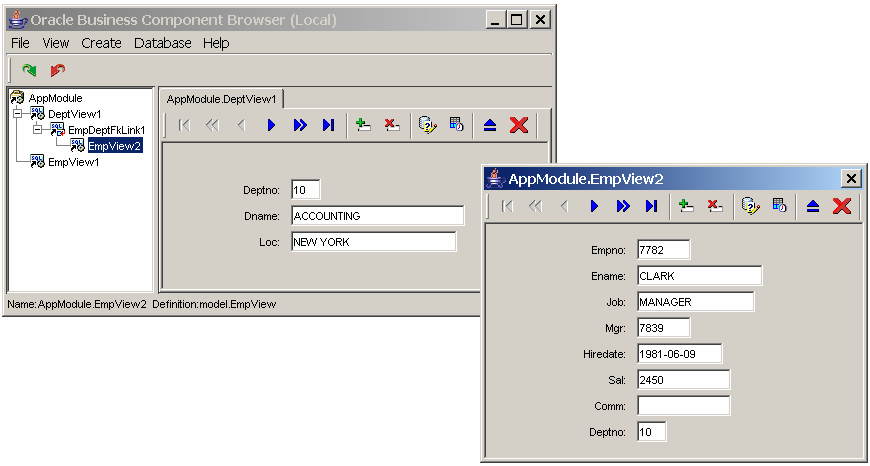Screen dimensions: 870x466
Task: Go to previous record in DeptView1 toolbar
Action: coord(241,125)
